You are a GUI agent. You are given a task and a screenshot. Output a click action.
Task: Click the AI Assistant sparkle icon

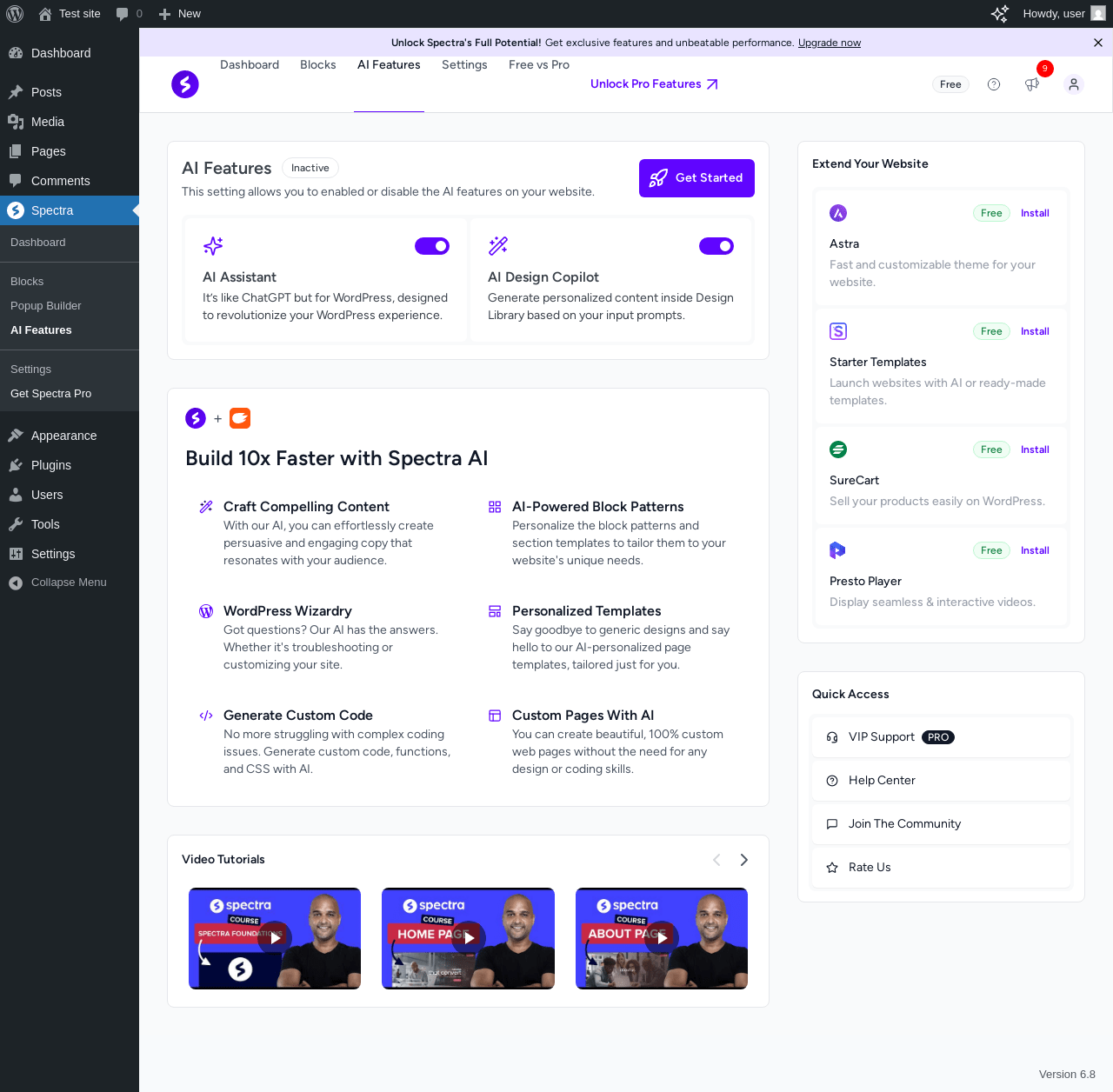[213, 246]
